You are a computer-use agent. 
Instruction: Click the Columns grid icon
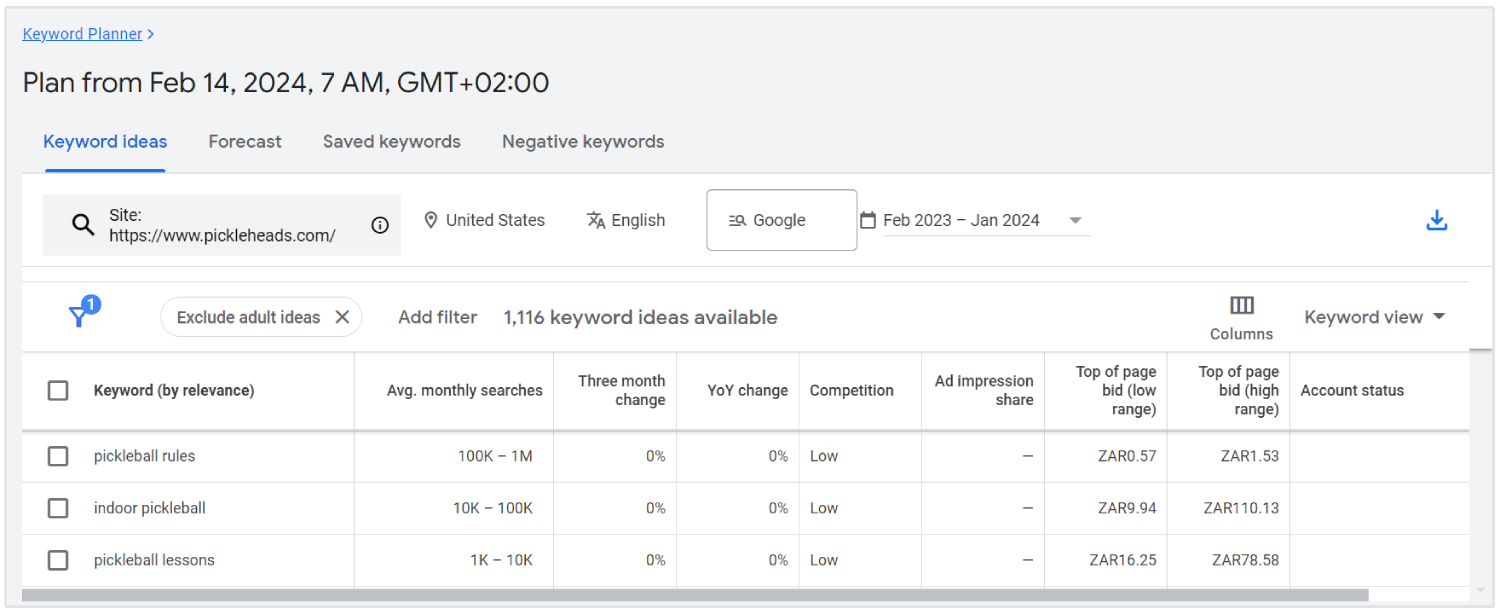[1241, 306]
